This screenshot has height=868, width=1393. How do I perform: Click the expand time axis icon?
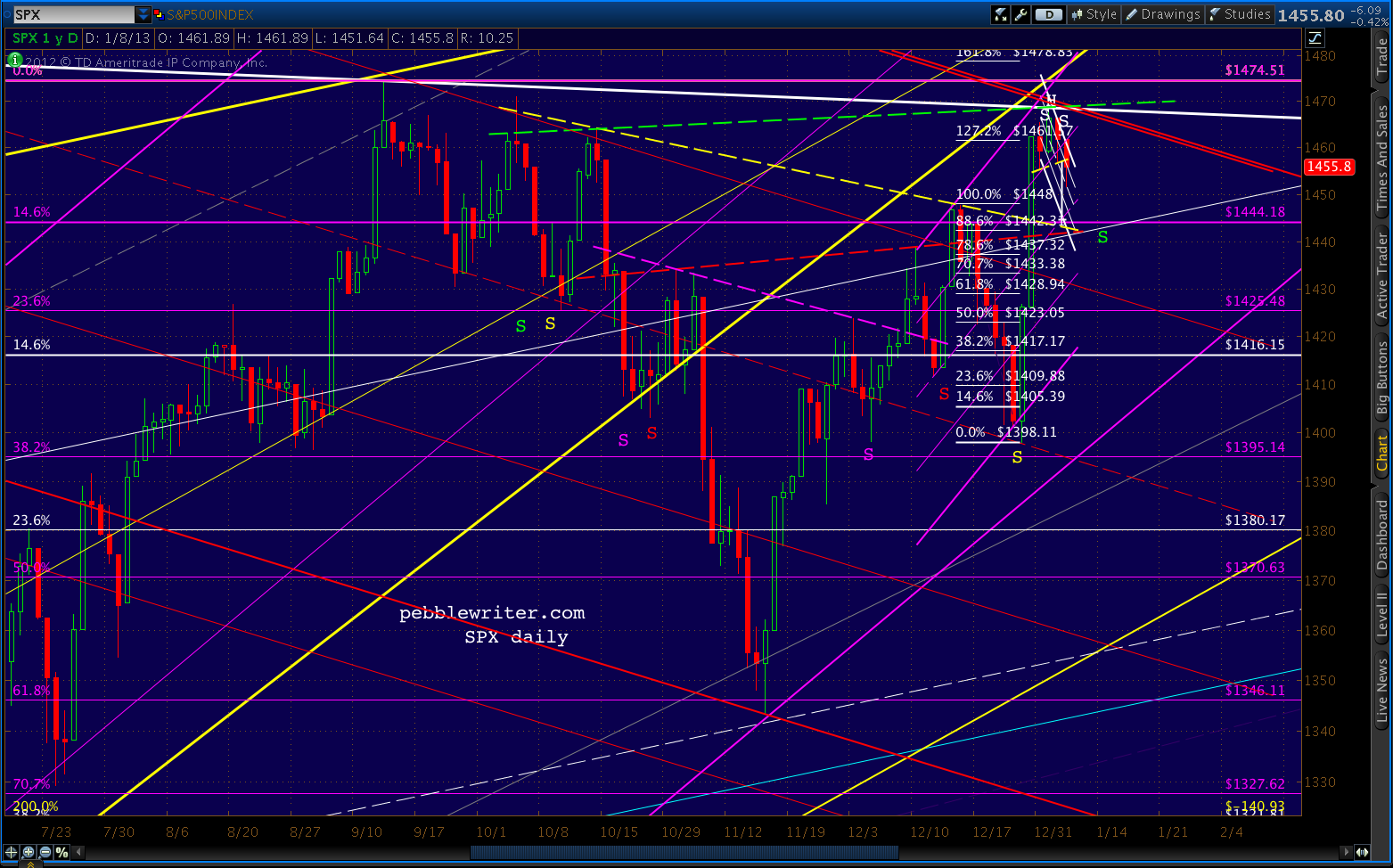click(1363, 852)
